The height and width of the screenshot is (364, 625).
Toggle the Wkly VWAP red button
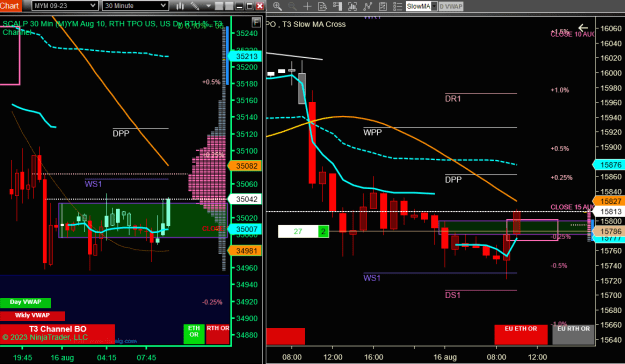(32, 316)
